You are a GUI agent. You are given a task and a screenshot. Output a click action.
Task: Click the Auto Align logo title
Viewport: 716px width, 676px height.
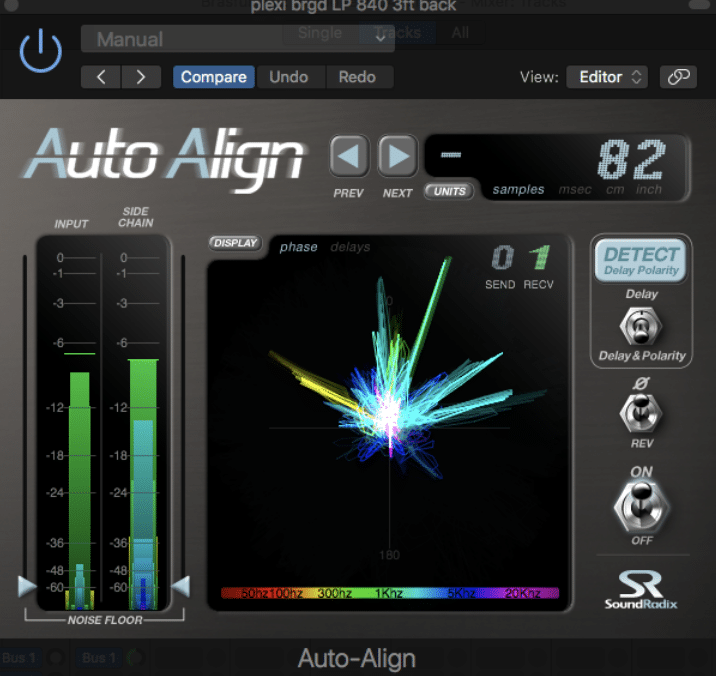click(x=164, y=158)
